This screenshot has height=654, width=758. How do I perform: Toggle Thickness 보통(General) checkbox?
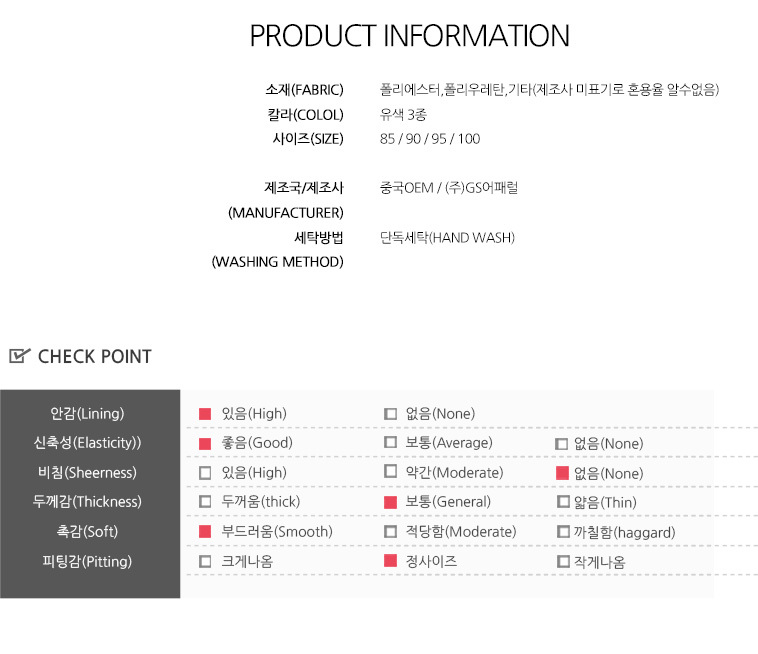(x=391, y=502)
